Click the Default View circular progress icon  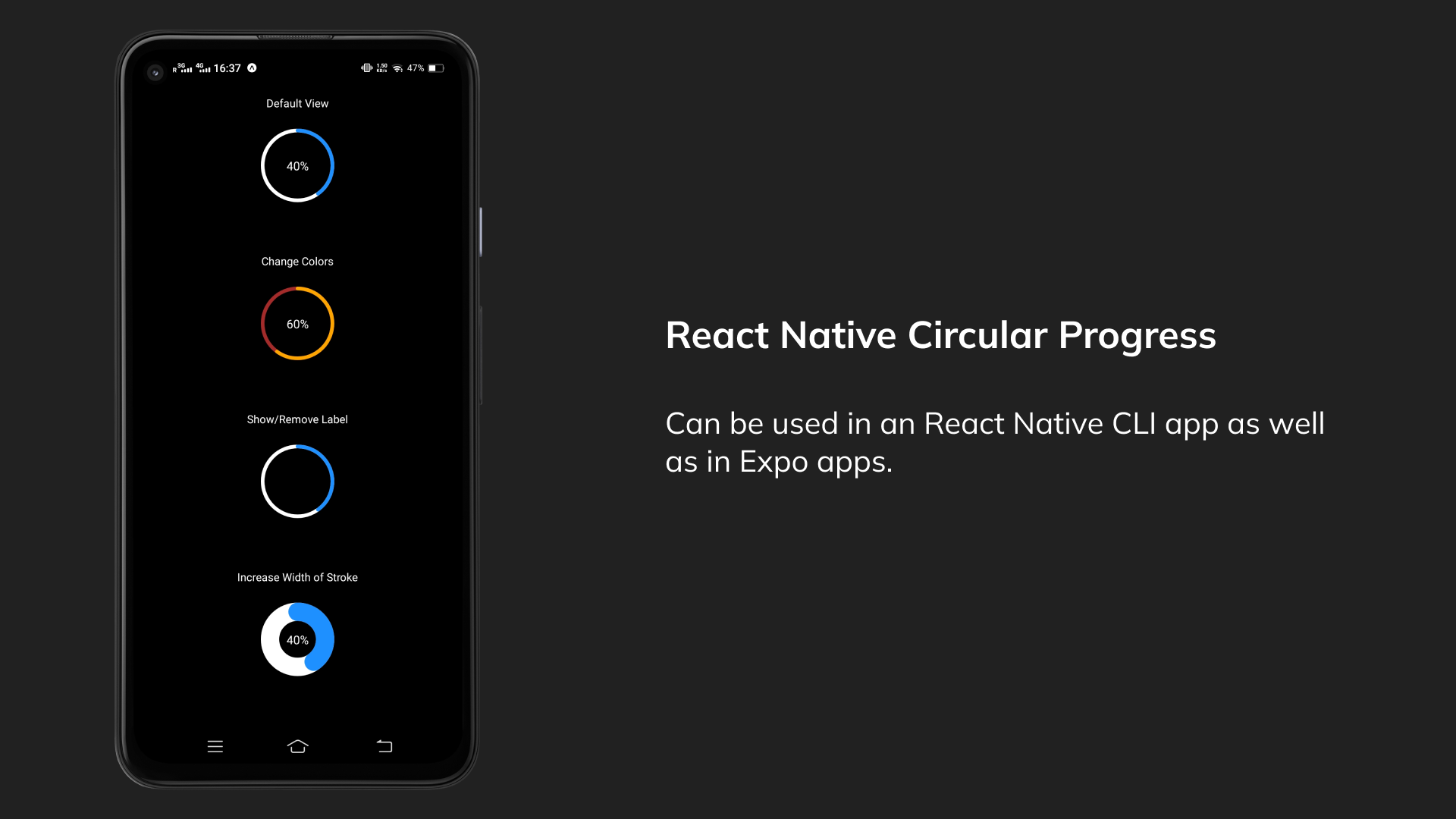[297, 165]
